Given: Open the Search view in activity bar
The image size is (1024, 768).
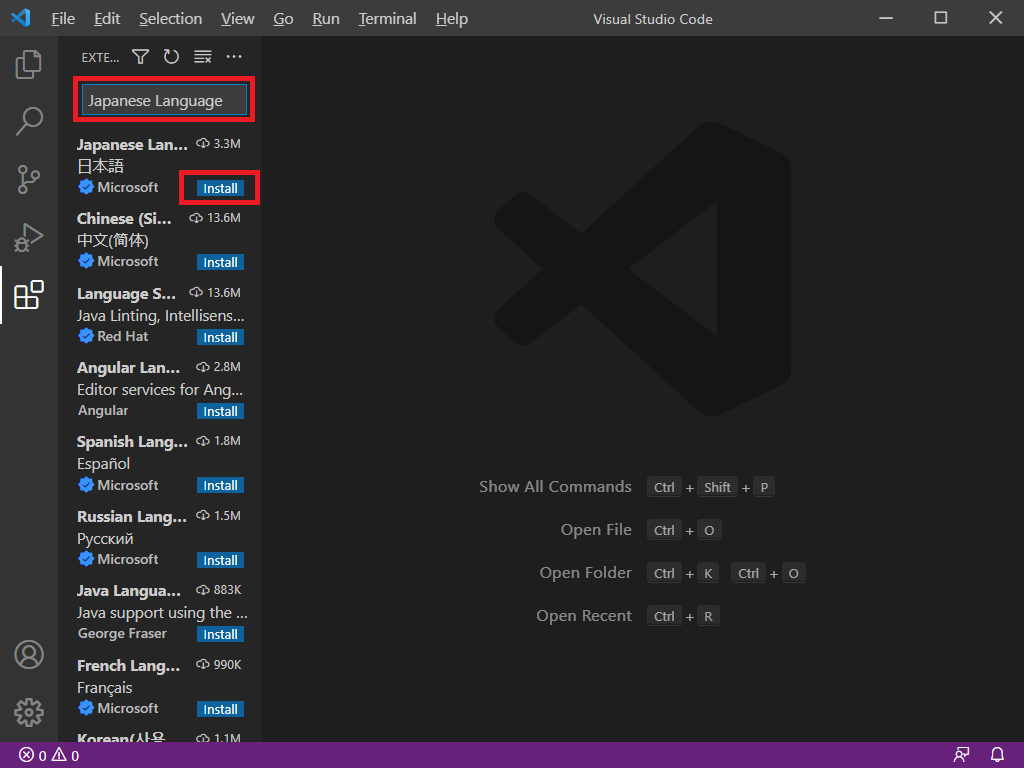Looking at the screenshot, I should point(29,121).
